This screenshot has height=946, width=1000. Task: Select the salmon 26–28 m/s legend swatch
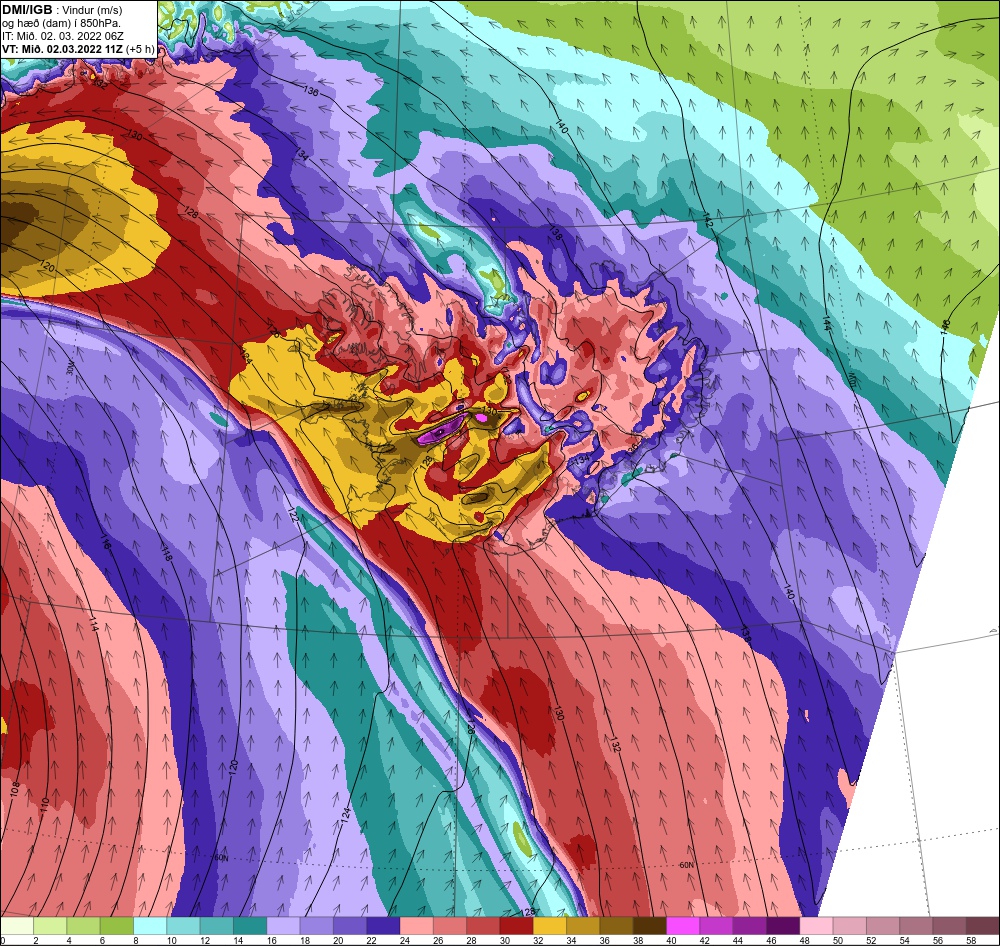click(450, 926)
